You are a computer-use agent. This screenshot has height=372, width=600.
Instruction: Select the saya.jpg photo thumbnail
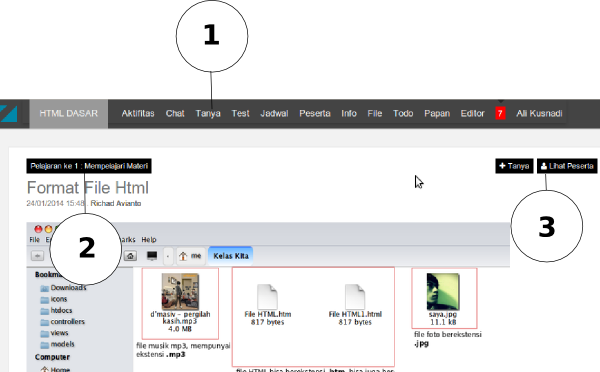click(x=443, y=292)
